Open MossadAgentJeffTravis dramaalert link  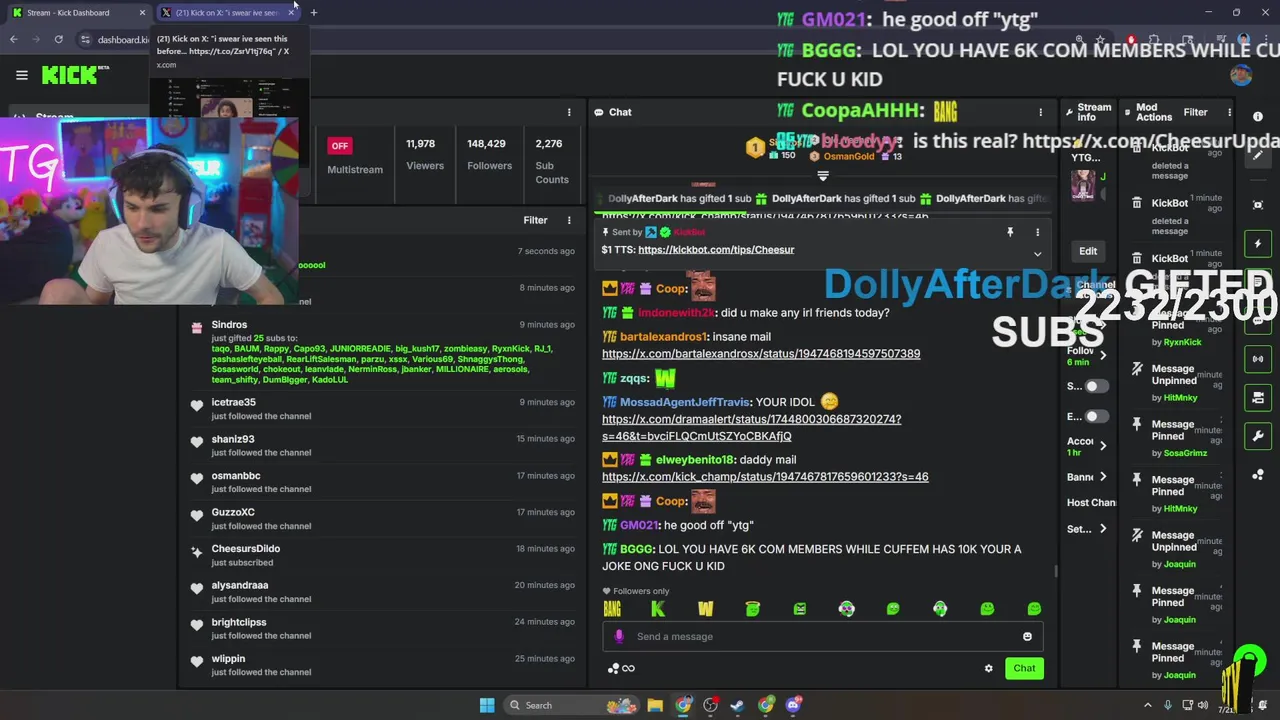click(751, 428)
